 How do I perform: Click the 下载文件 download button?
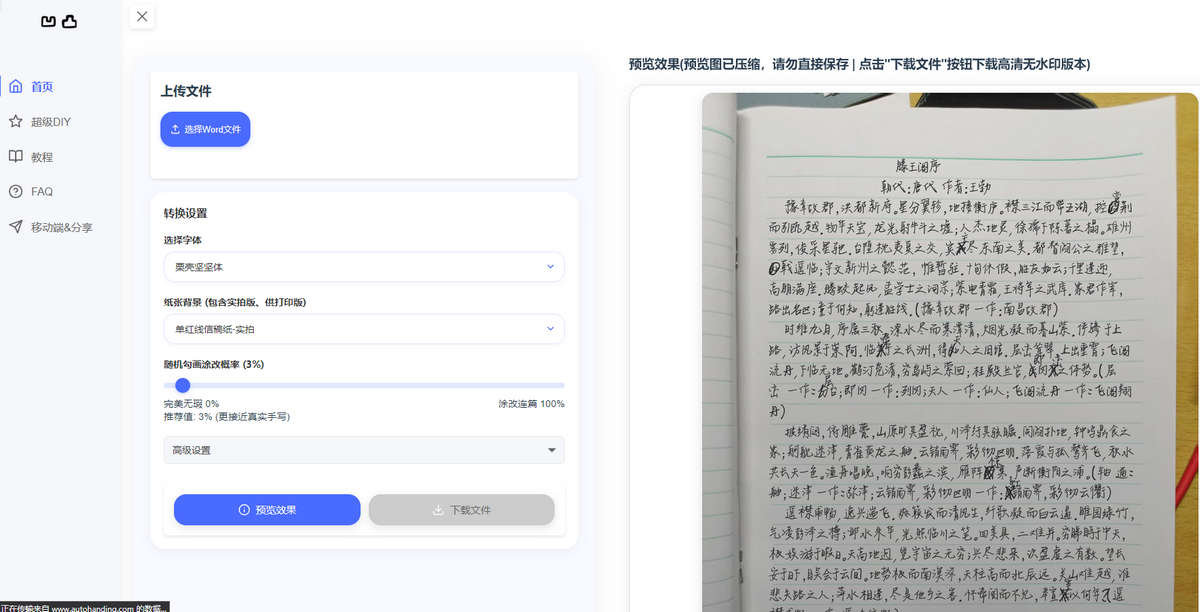tap(461, 510)
